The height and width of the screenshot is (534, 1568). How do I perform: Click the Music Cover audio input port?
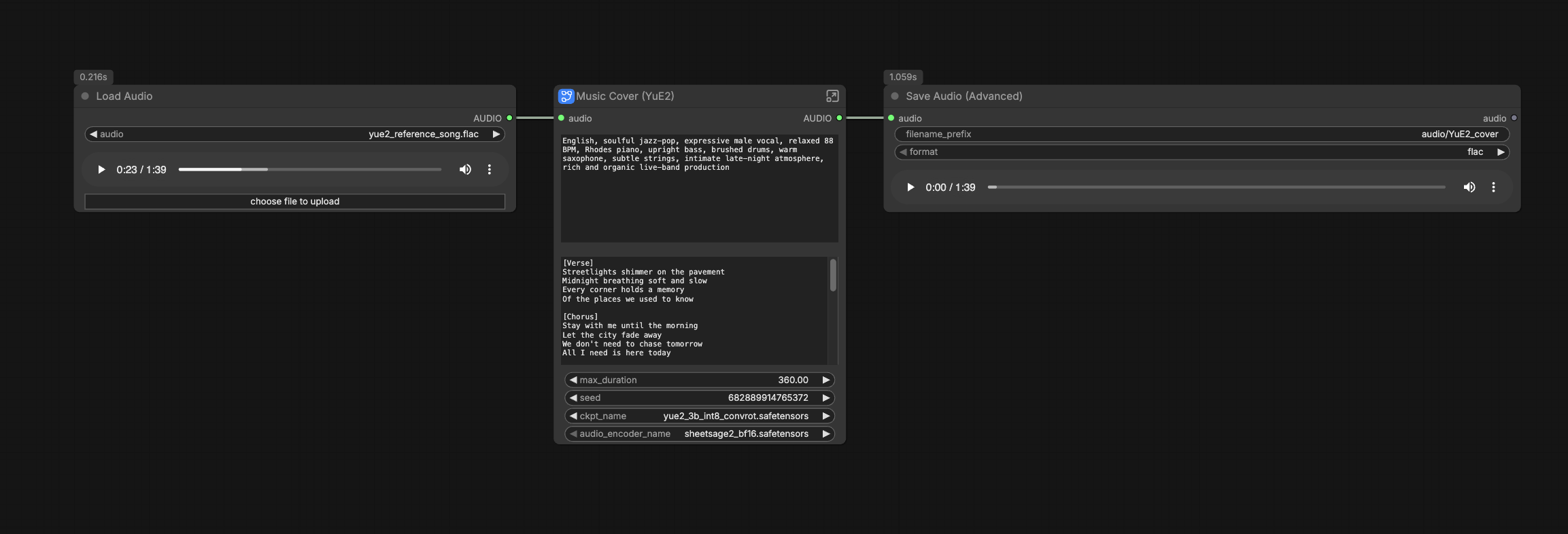[561, 118]
